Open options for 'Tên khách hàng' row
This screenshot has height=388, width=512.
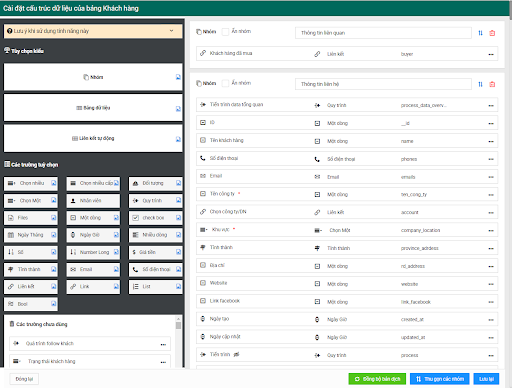point(491,141)
